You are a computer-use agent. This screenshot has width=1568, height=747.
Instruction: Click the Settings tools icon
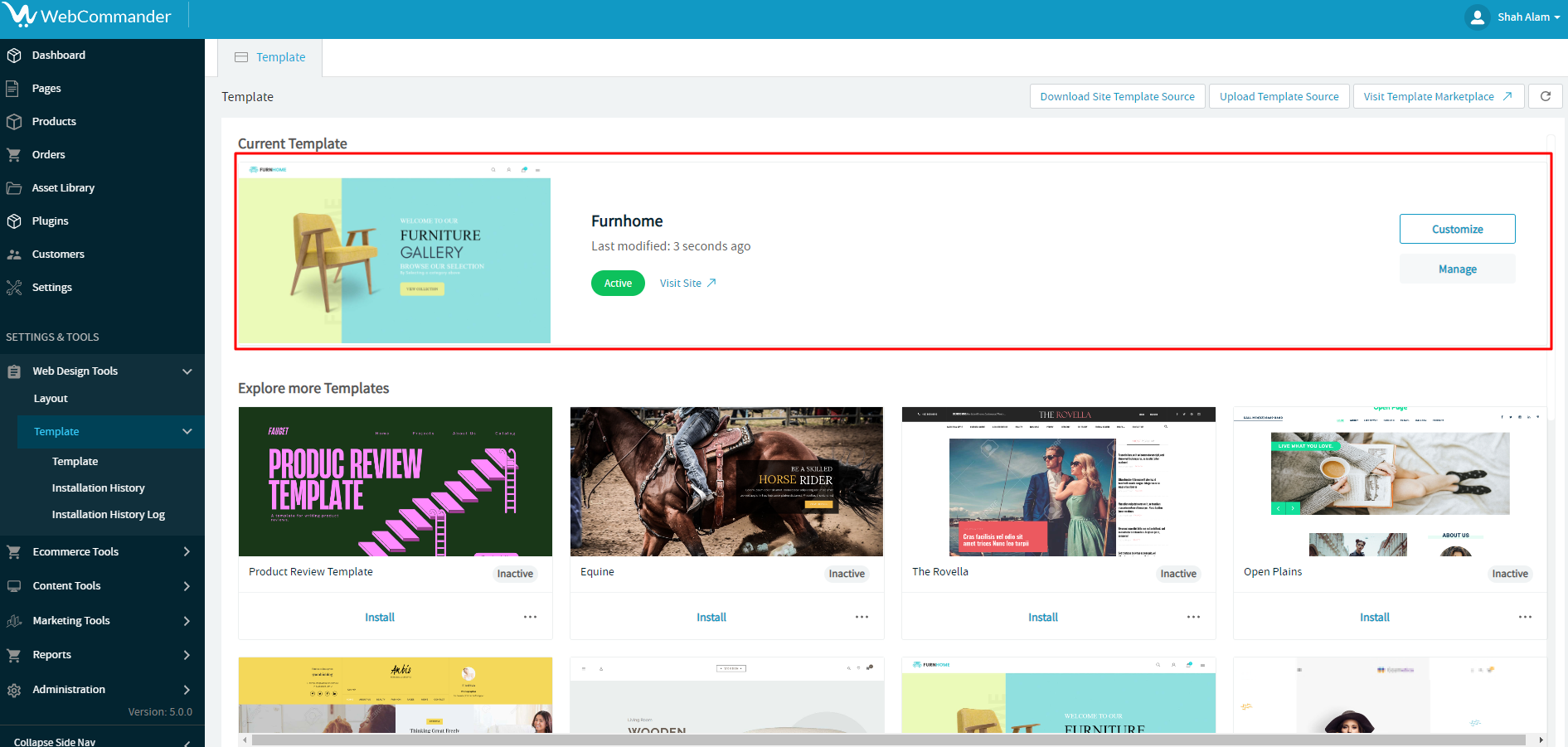tap(14, 288)
